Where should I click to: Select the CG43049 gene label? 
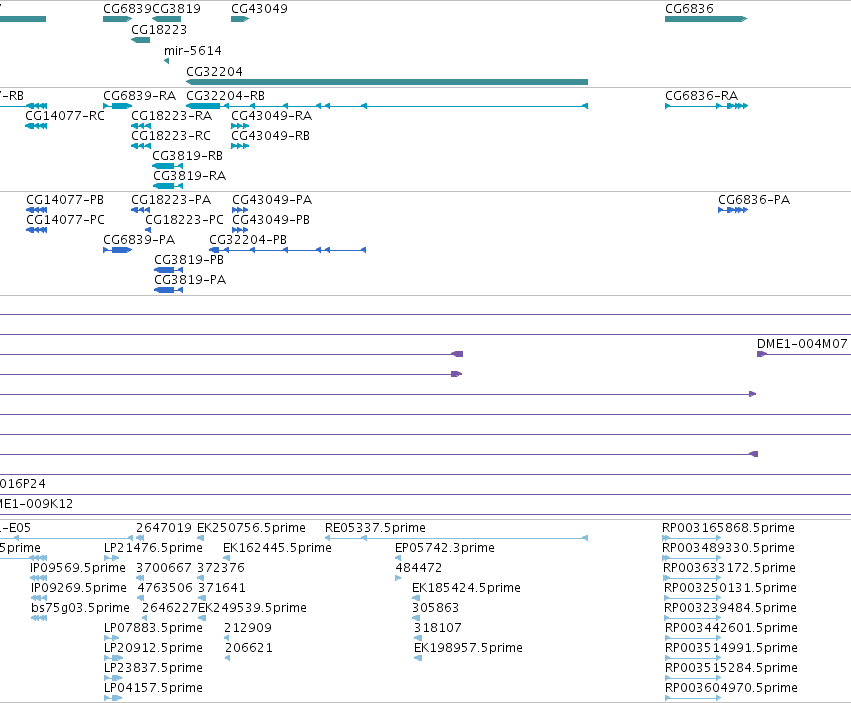click(259, 9)
